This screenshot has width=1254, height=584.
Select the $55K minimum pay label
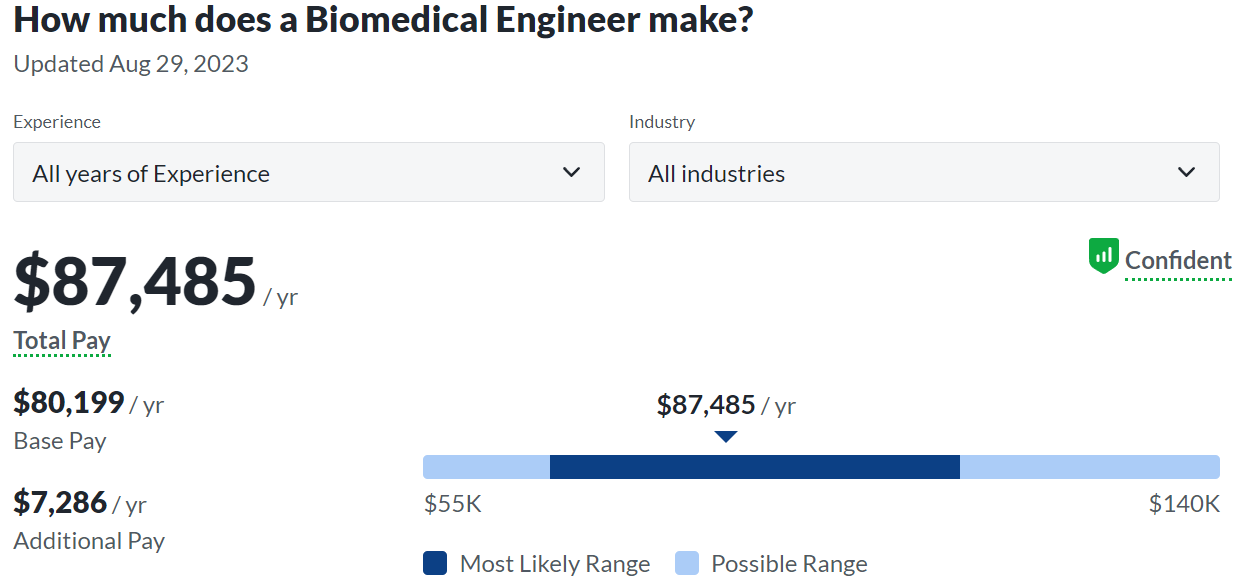[x=453, y=504]
